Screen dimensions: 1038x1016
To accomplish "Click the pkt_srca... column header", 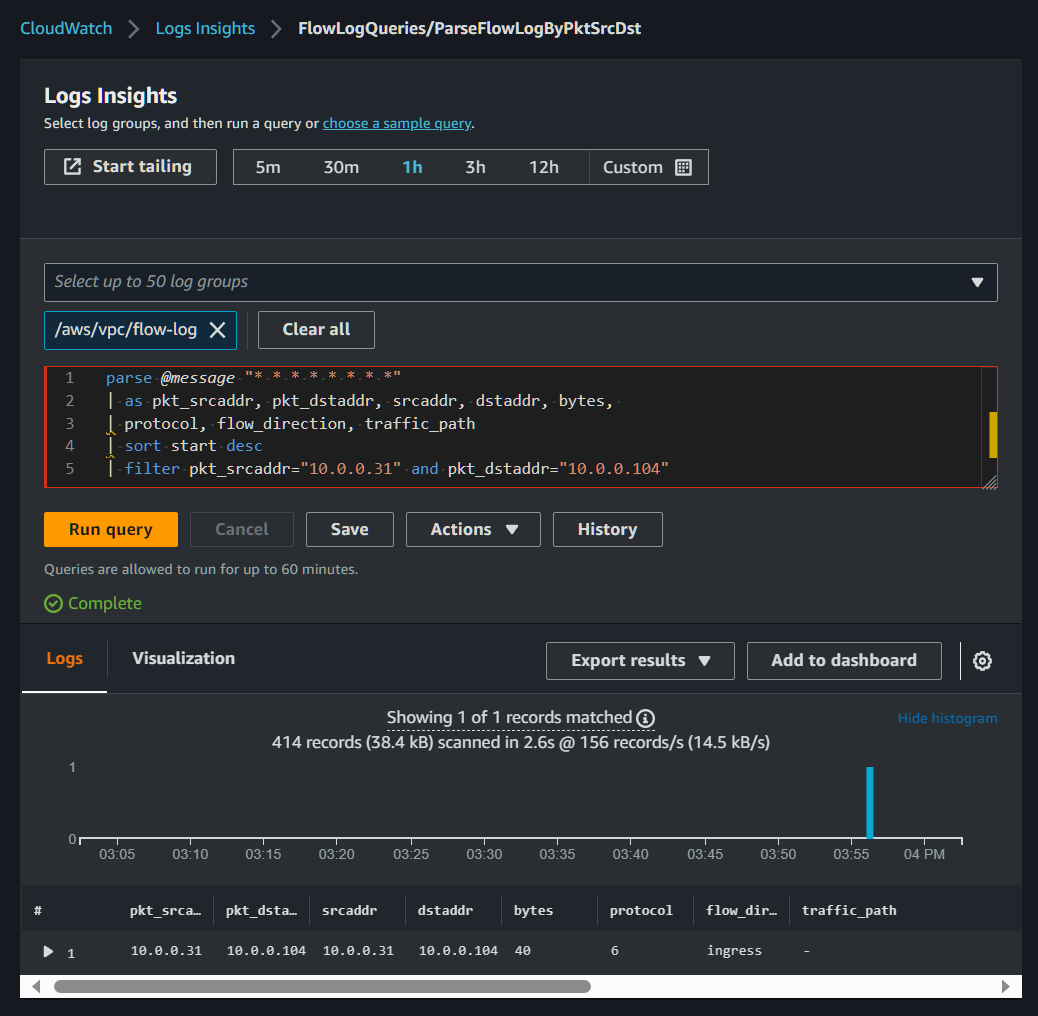I will tap(165, 911).
